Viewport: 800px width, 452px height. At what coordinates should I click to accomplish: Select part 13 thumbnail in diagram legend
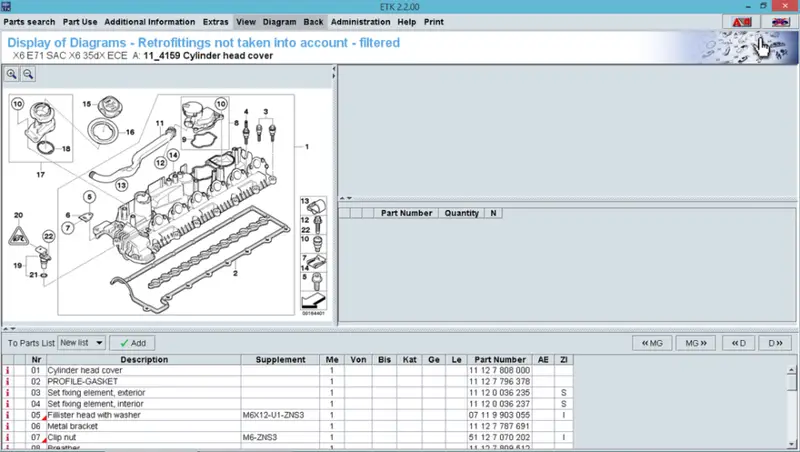click(313, 206)
